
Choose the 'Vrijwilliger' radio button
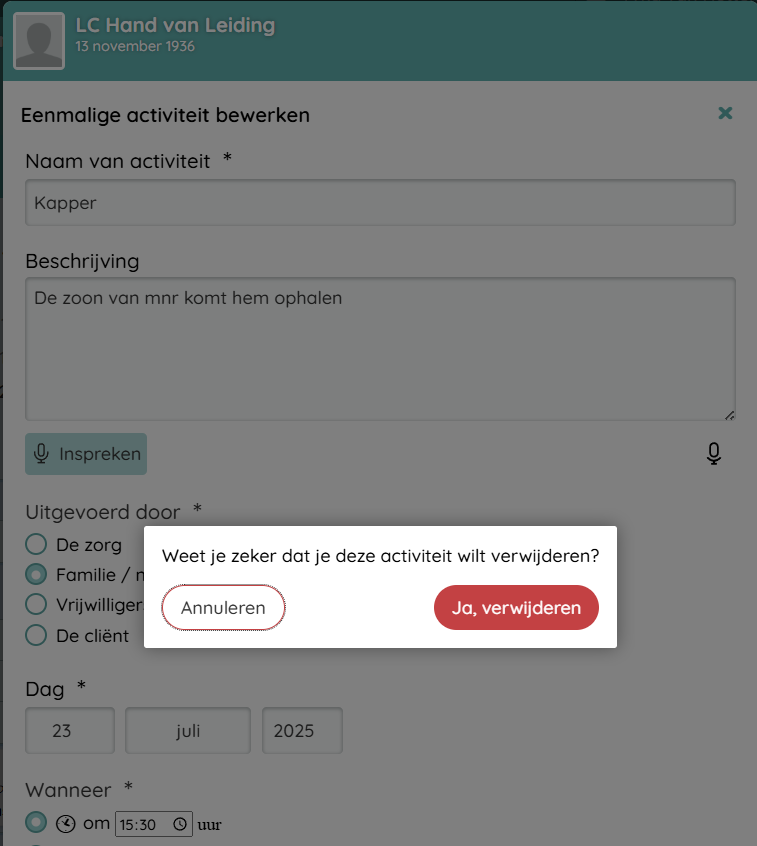point(36,605)
